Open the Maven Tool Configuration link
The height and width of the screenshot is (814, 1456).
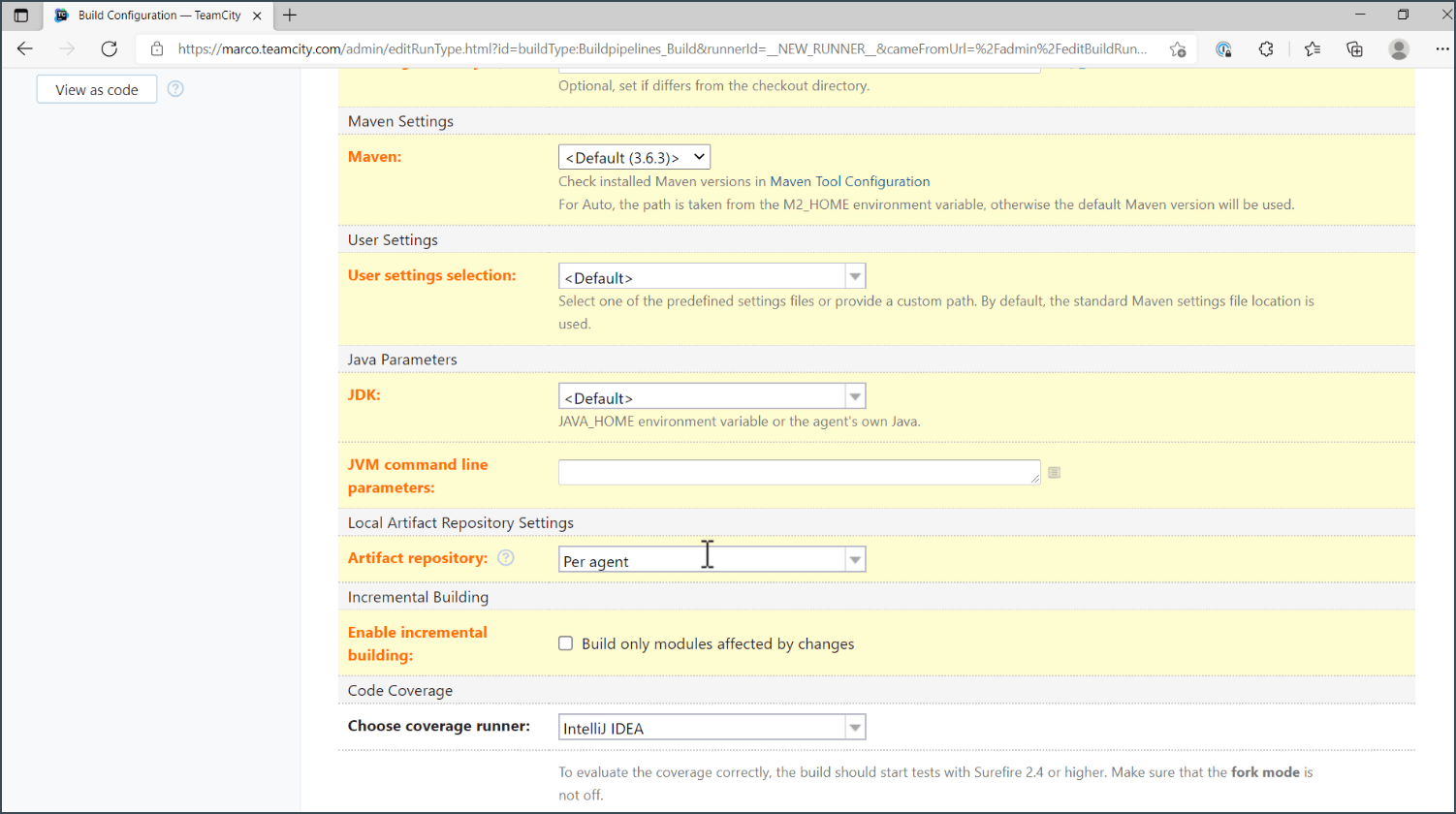click(x=849, y=181)
